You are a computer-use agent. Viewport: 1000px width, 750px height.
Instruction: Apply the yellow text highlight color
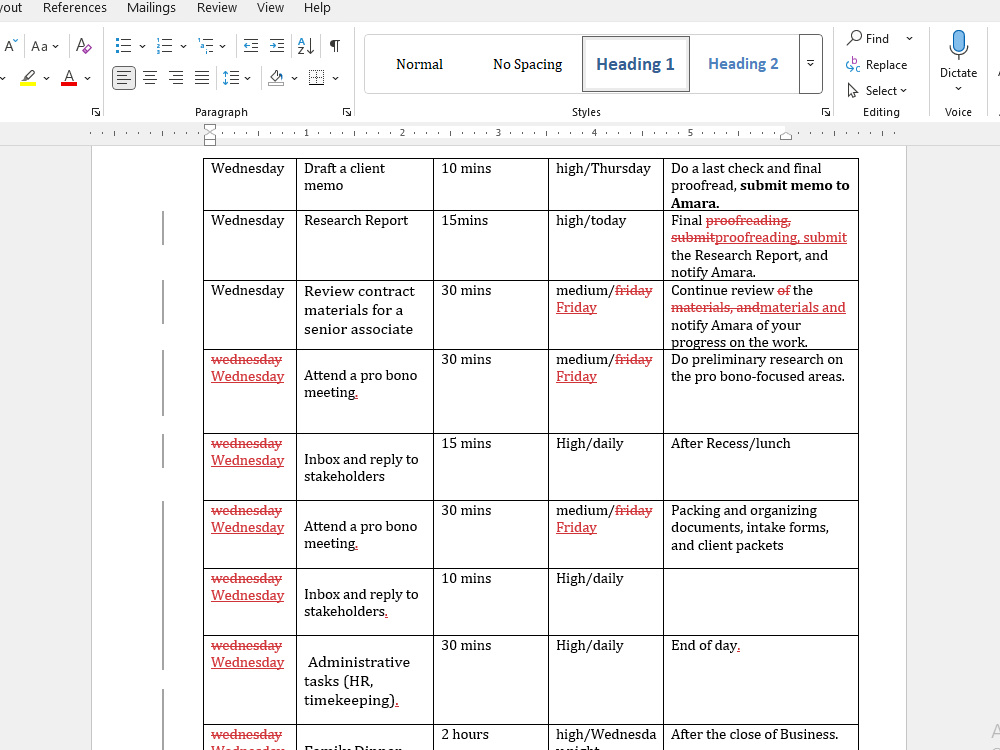(x=28, y=78)
